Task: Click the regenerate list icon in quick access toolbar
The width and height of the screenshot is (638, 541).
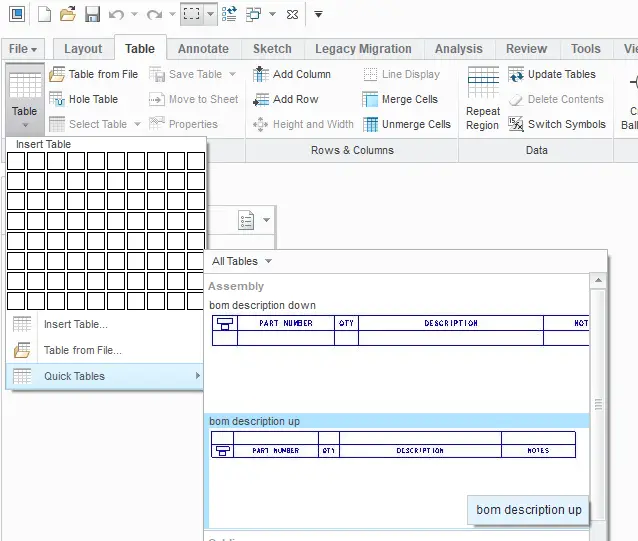Action: [229, 15]
